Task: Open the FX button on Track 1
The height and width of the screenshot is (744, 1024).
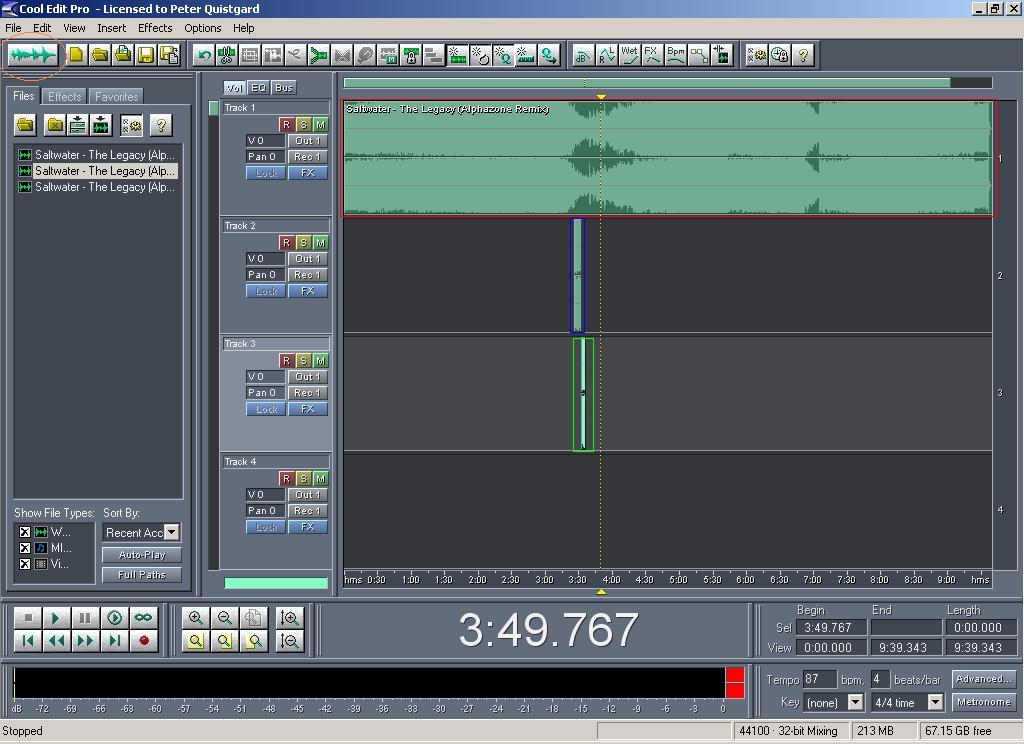Action: (x=308, y=173)
